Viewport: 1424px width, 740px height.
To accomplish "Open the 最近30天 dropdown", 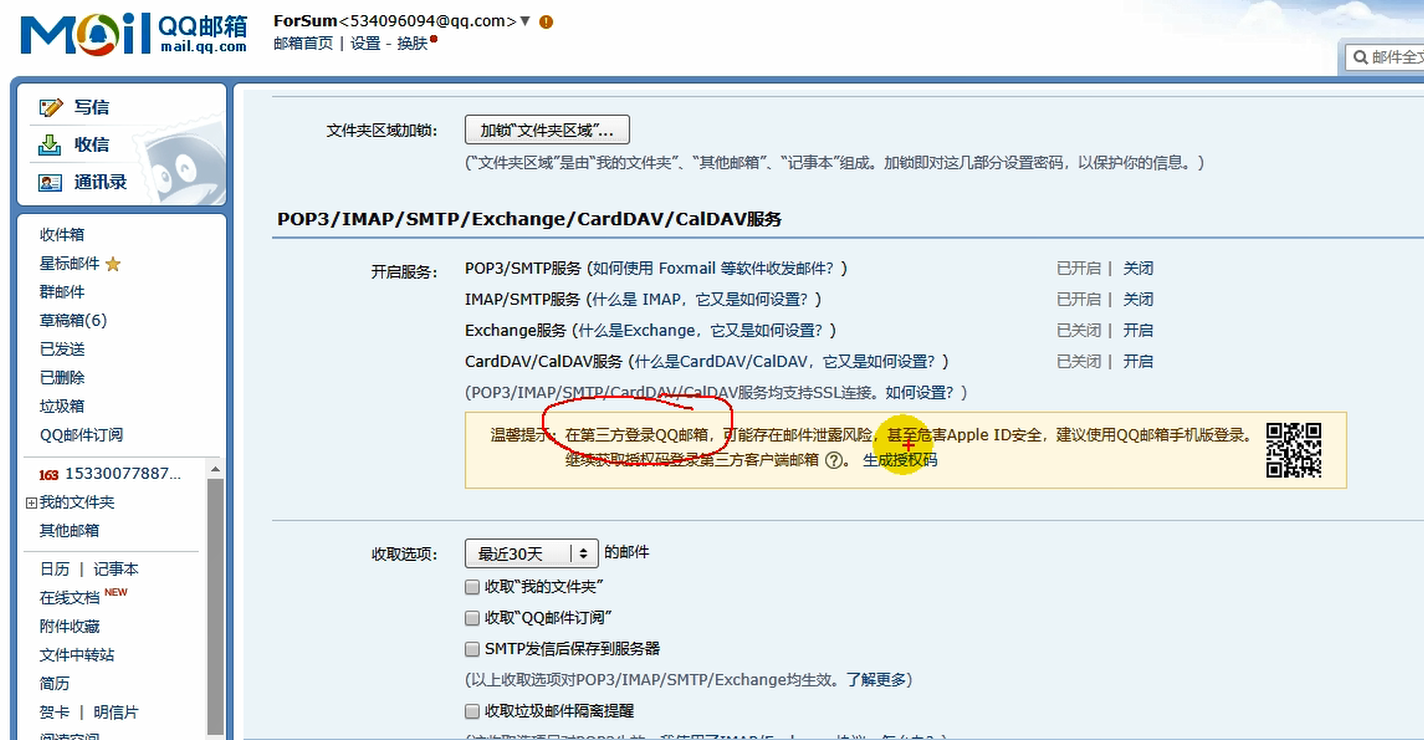I will pyautogui.click(x=532, y=553).
